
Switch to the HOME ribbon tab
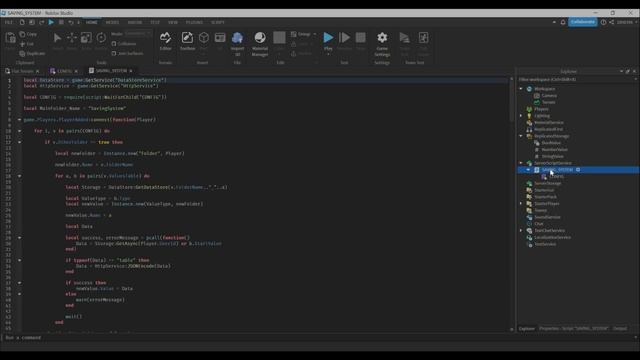tap(91, 22)
